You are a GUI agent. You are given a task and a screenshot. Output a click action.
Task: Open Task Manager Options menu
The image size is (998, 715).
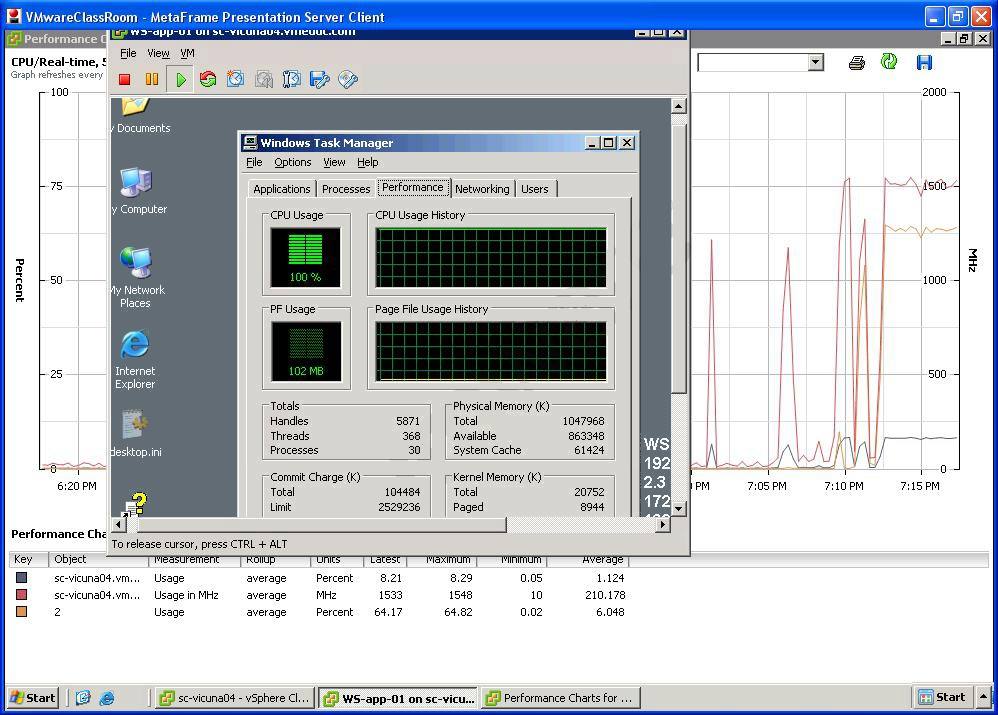[293, 162]
